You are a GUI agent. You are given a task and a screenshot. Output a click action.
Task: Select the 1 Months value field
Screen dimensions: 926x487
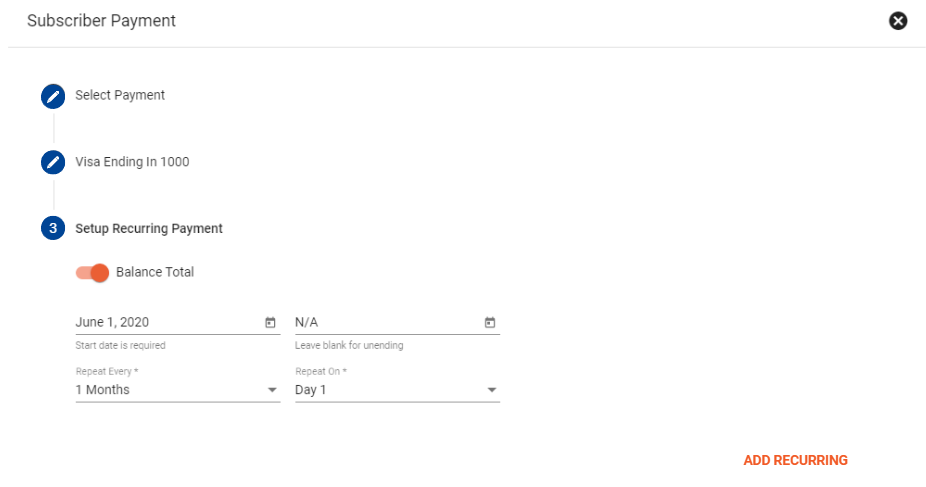(x=178, y=390)
